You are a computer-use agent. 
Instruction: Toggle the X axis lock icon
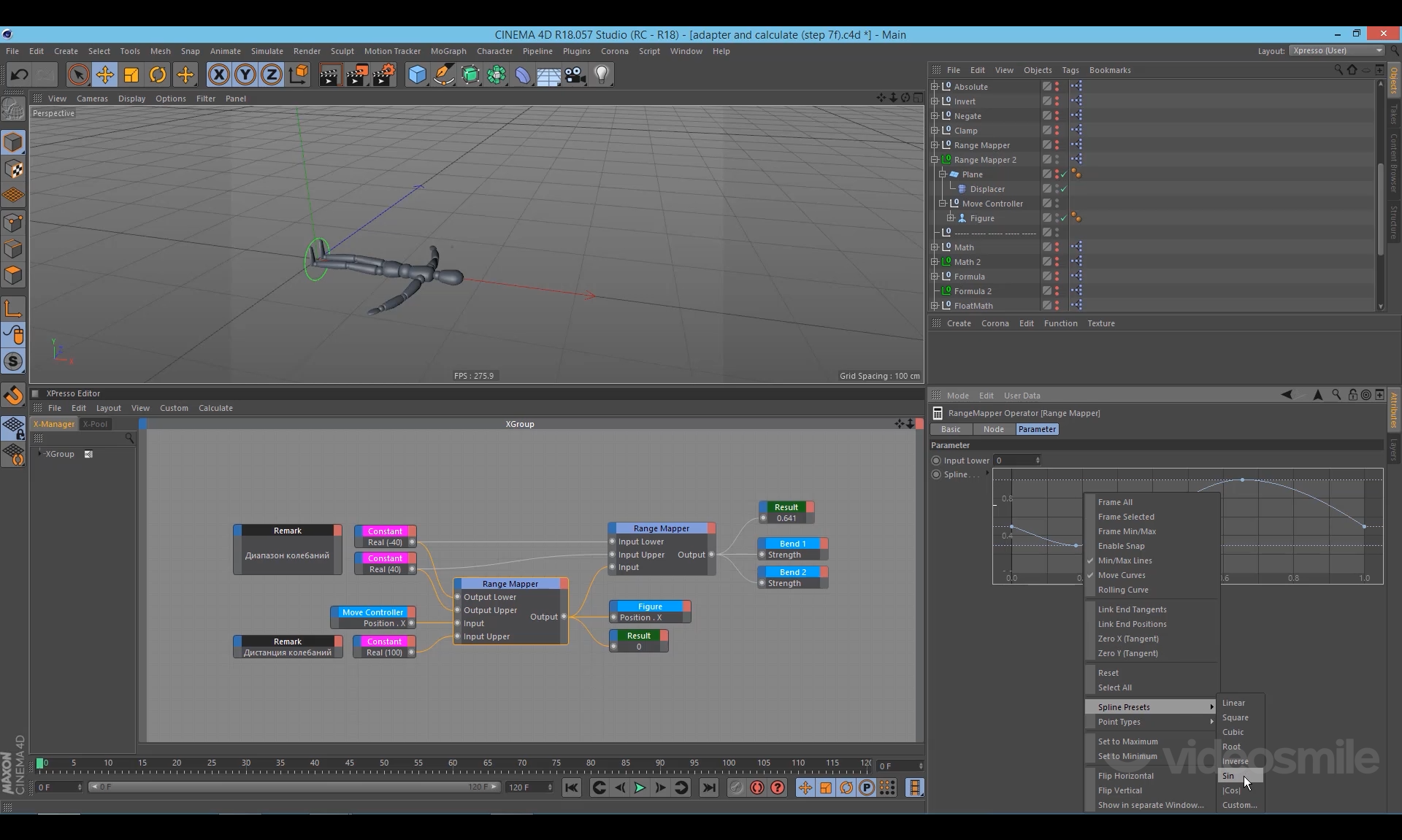point(218,74)
